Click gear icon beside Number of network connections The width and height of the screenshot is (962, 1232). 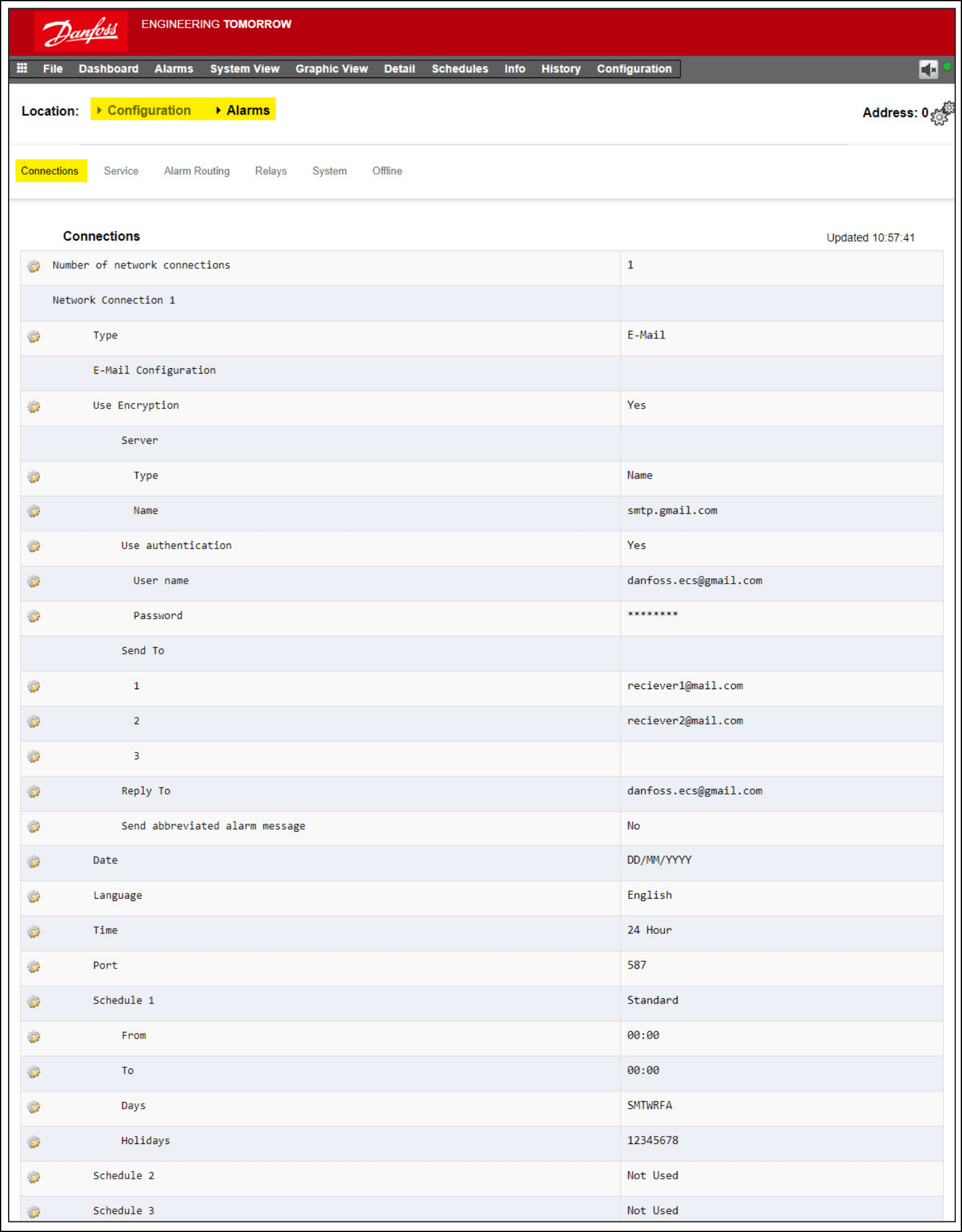[x=34, y=266]
